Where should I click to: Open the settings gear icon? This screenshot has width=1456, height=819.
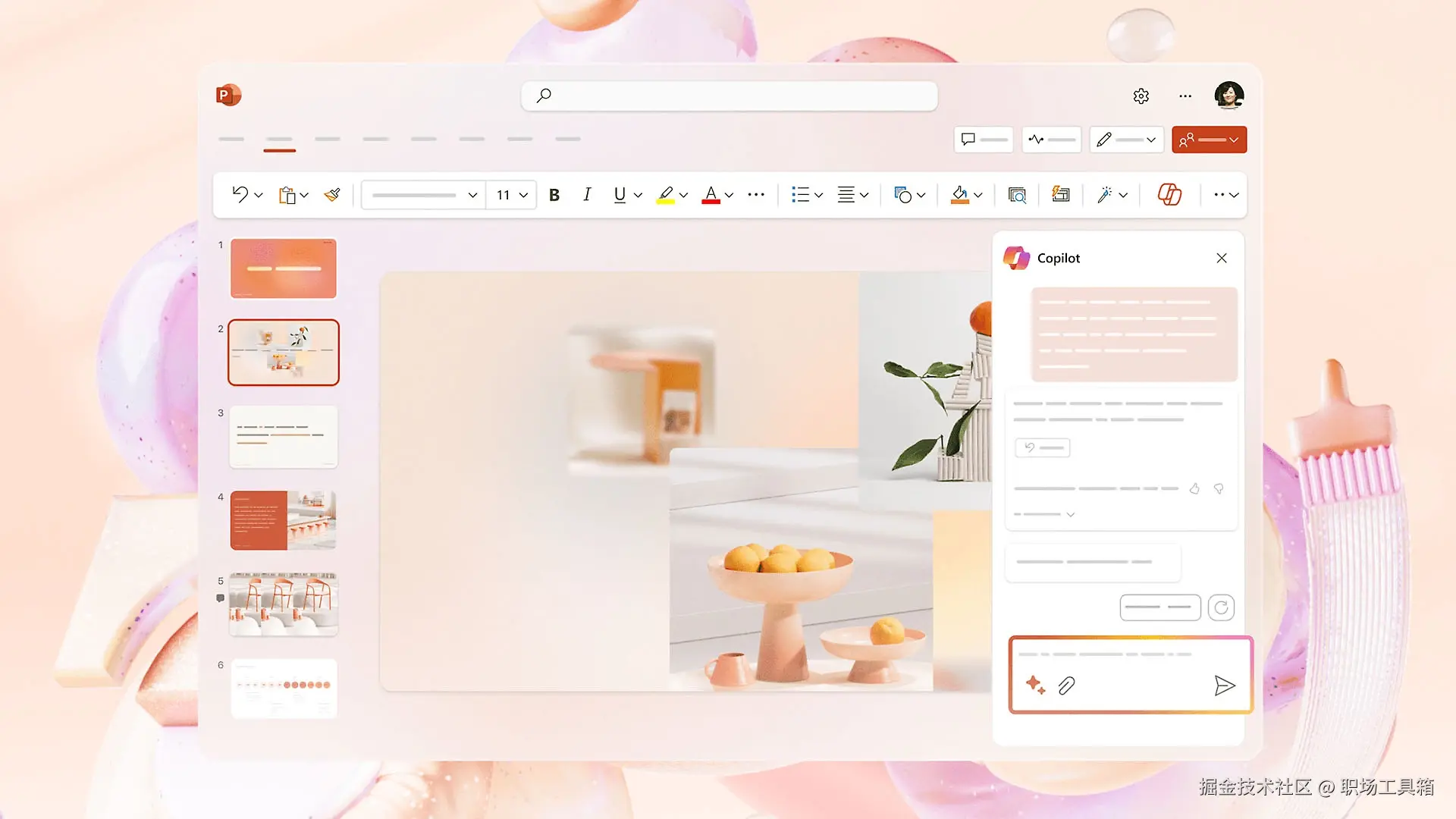click(1141, 96)
